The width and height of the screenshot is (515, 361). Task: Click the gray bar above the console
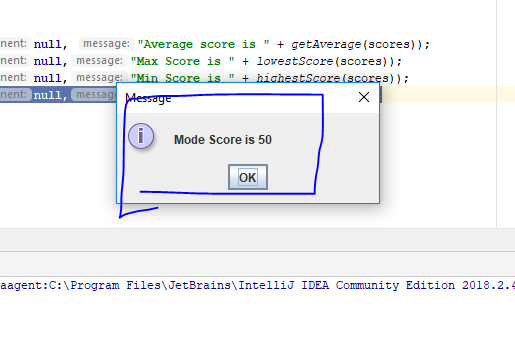click(x=257, y=240)
